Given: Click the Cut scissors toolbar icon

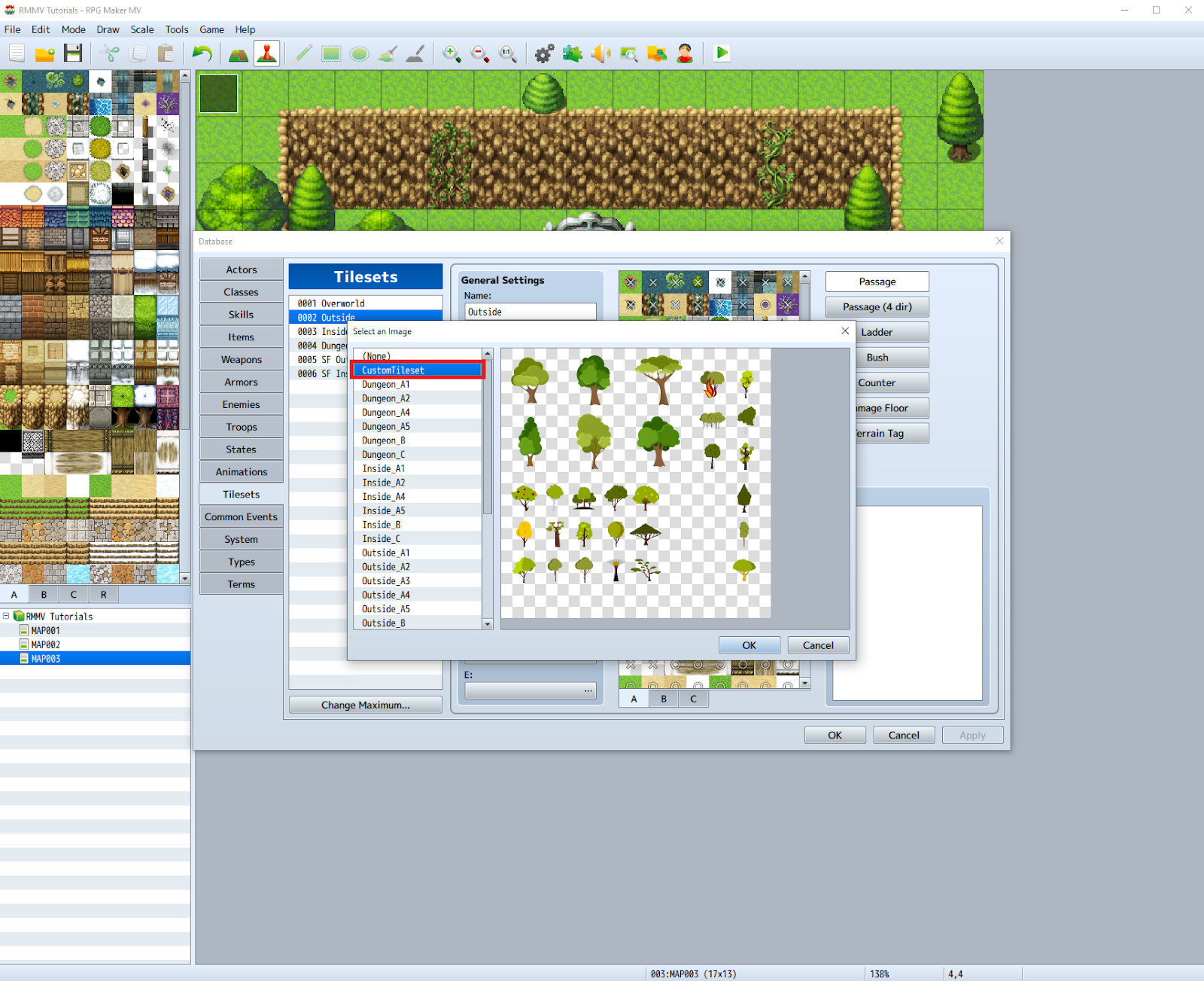Looking at the screenshot, I should [110, 53].
